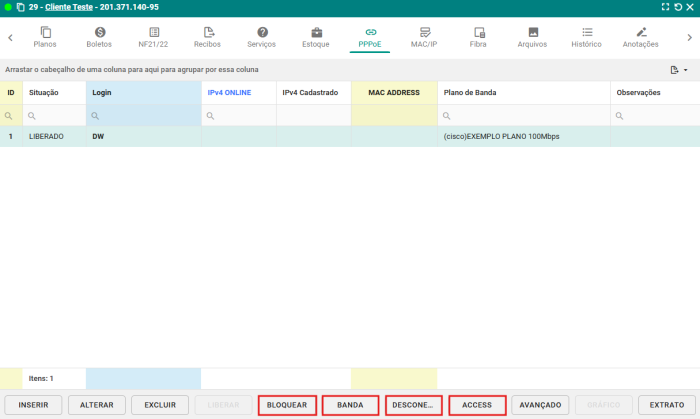700x419 pixels.
Task: Click the BLOQUEAR button
Action: 288,405
